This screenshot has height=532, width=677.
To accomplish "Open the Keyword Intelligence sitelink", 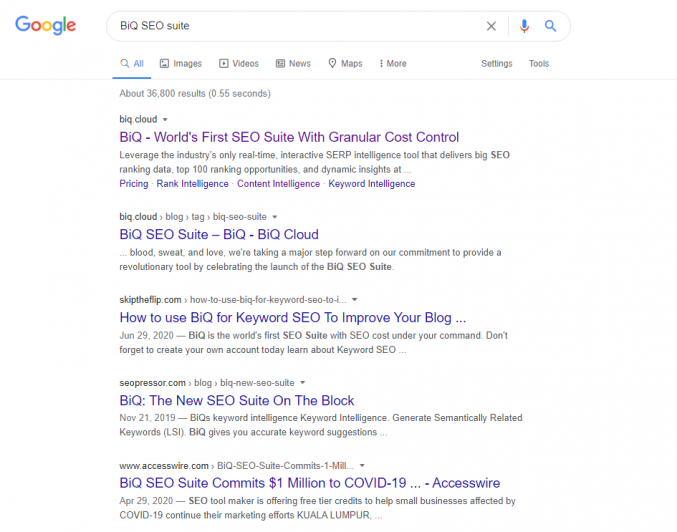I will (372, 184).
